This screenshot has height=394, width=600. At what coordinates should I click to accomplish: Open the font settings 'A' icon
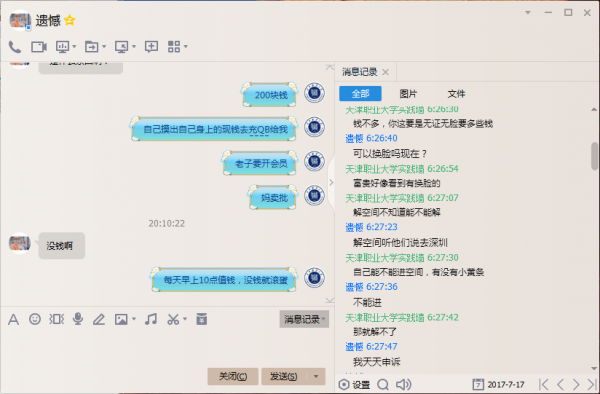[13, 319]
